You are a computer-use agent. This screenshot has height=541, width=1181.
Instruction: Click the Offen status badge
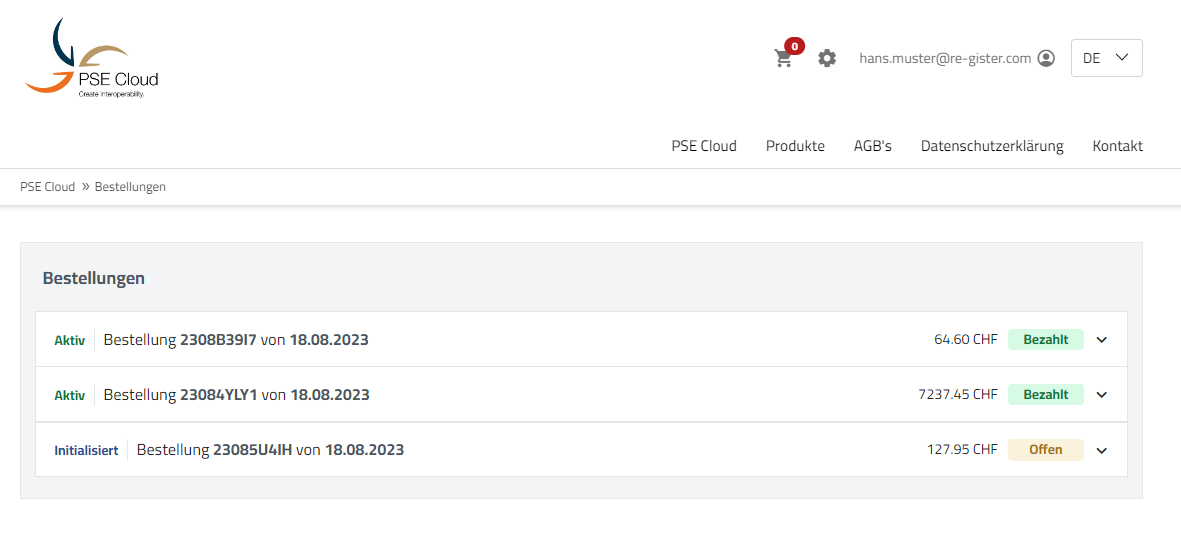(1045, 450)
